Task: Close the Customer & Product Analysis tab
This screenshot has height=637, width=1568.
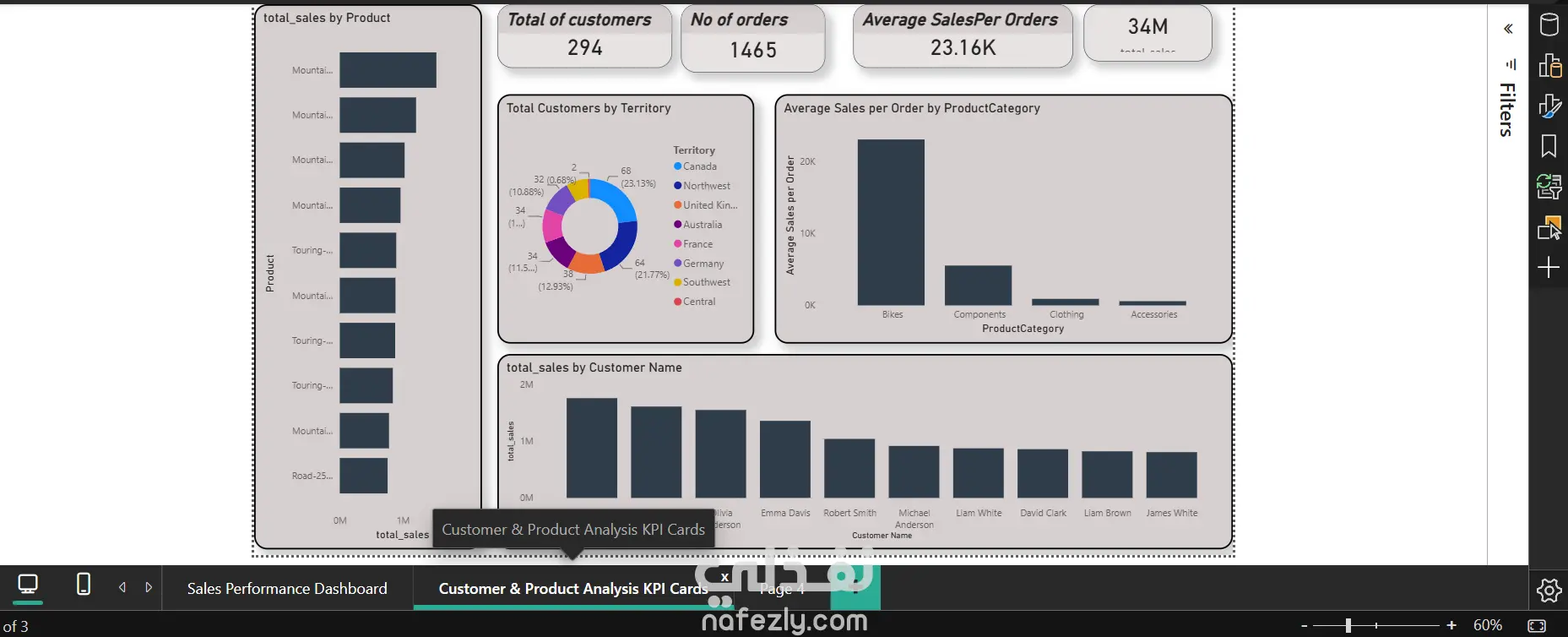Action: click(x=724, y=577)
